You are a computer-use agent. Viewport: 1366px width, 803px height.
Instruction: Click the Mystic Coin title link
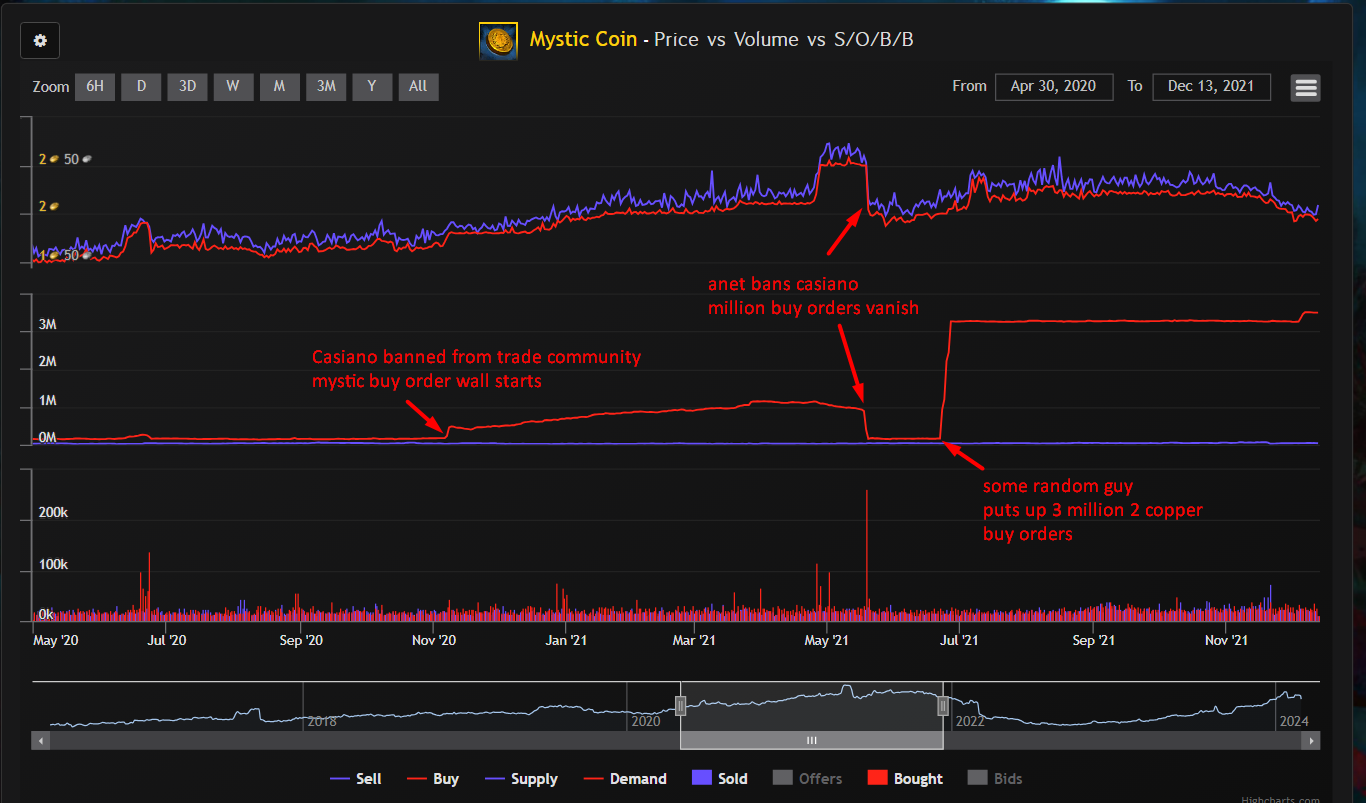coord(583,40)
